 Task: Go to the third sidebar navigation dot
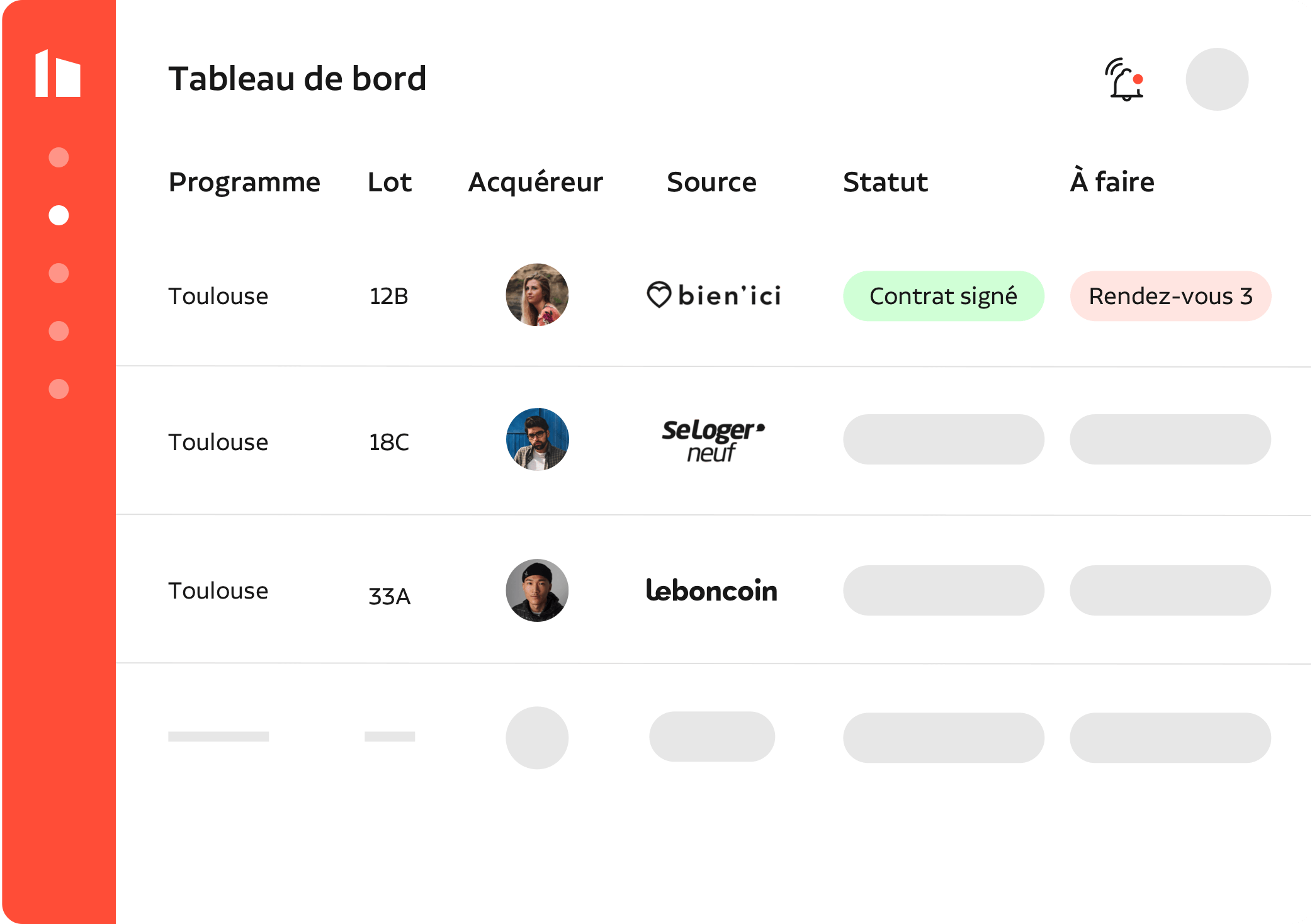click(x=59, y=273)
